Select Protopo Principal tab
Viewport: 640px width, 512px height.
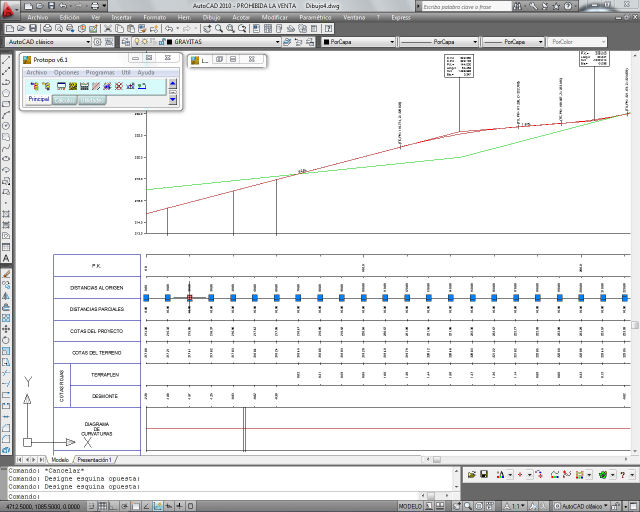38,99
